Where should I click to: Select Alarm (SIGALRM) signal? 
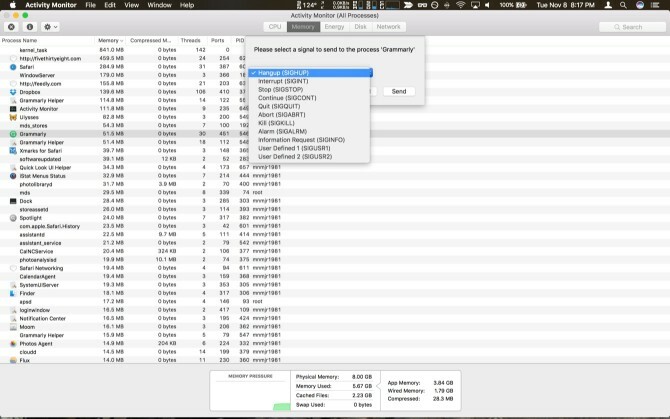pos(310,132)
